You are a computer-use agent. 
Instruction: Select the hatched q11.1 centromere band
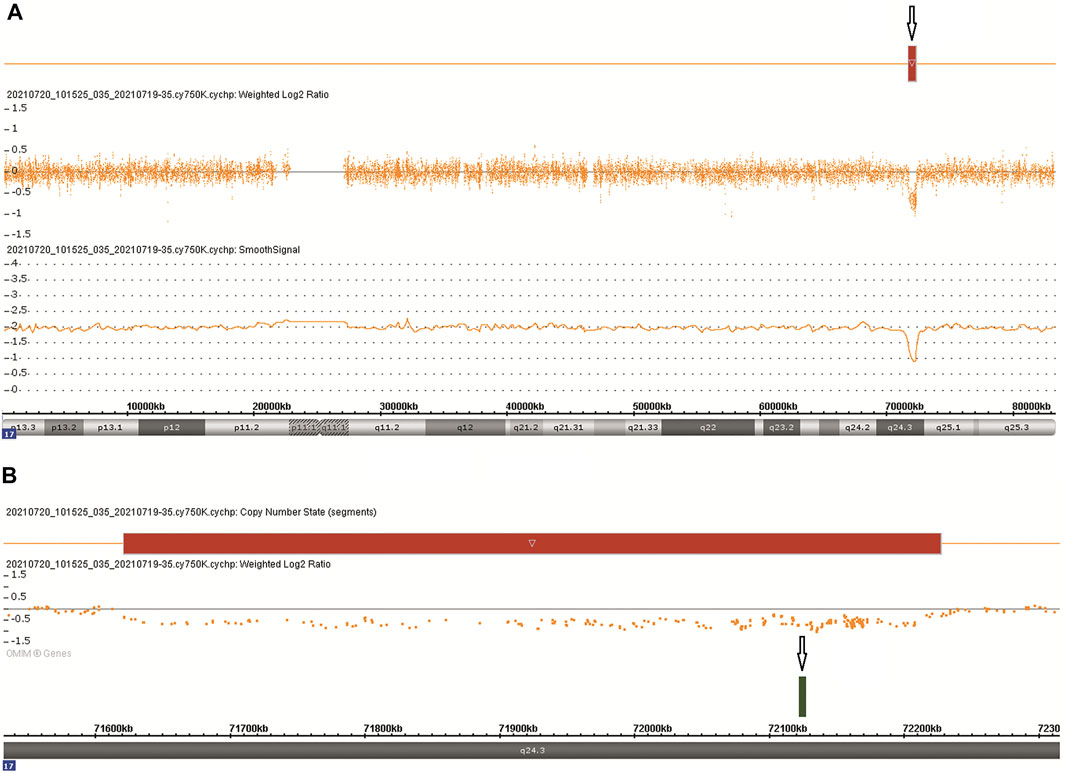[333, 427]
